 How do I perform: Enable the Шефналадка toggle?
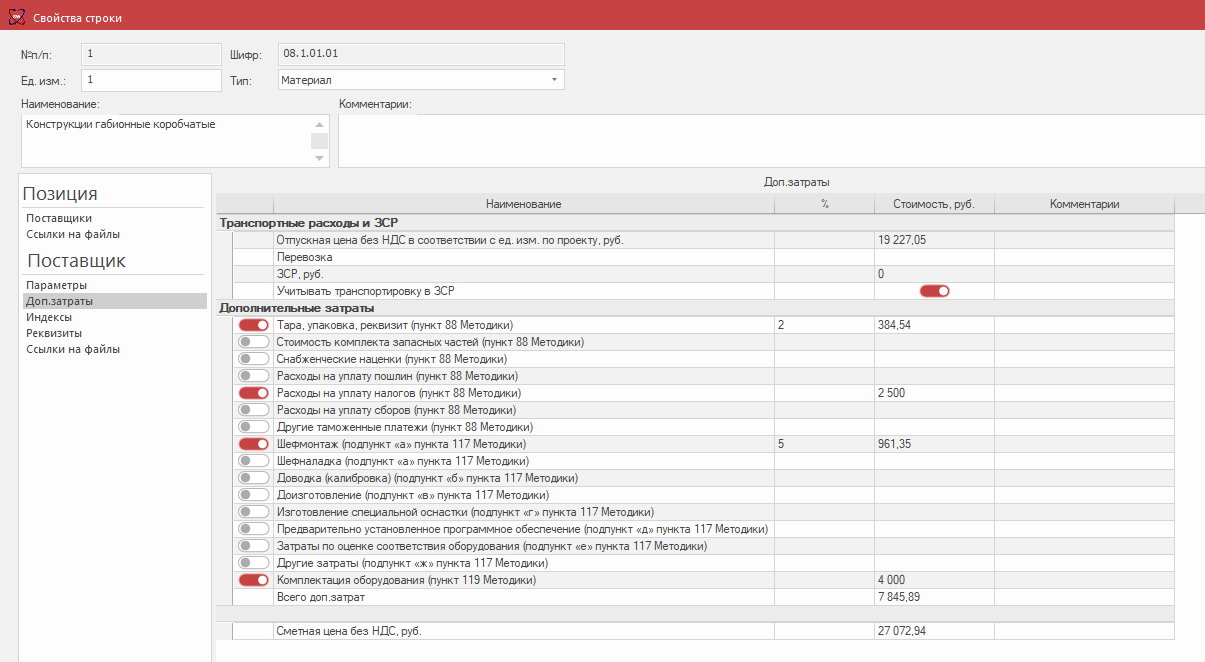pyautogui.click(x=253, y=461)
